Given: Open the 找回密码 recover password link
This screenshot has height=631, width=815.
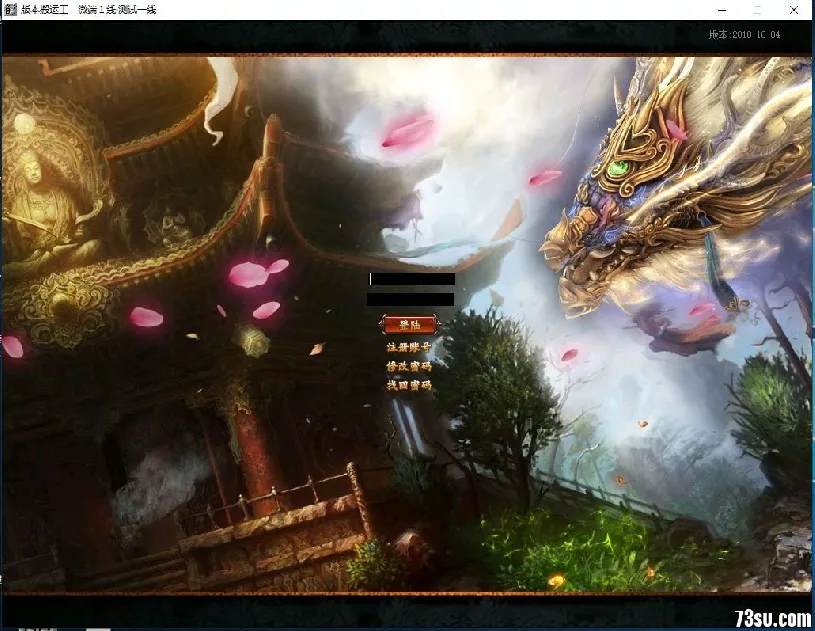Looking at the screenshot, I should click(409, 385).
